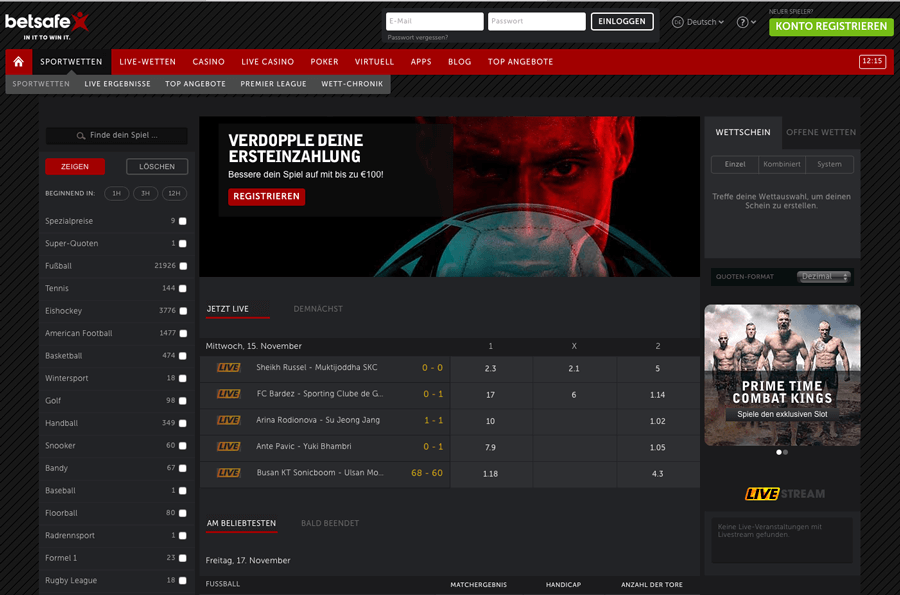
Task: Open the BLOG menu item
Action: 459,61
